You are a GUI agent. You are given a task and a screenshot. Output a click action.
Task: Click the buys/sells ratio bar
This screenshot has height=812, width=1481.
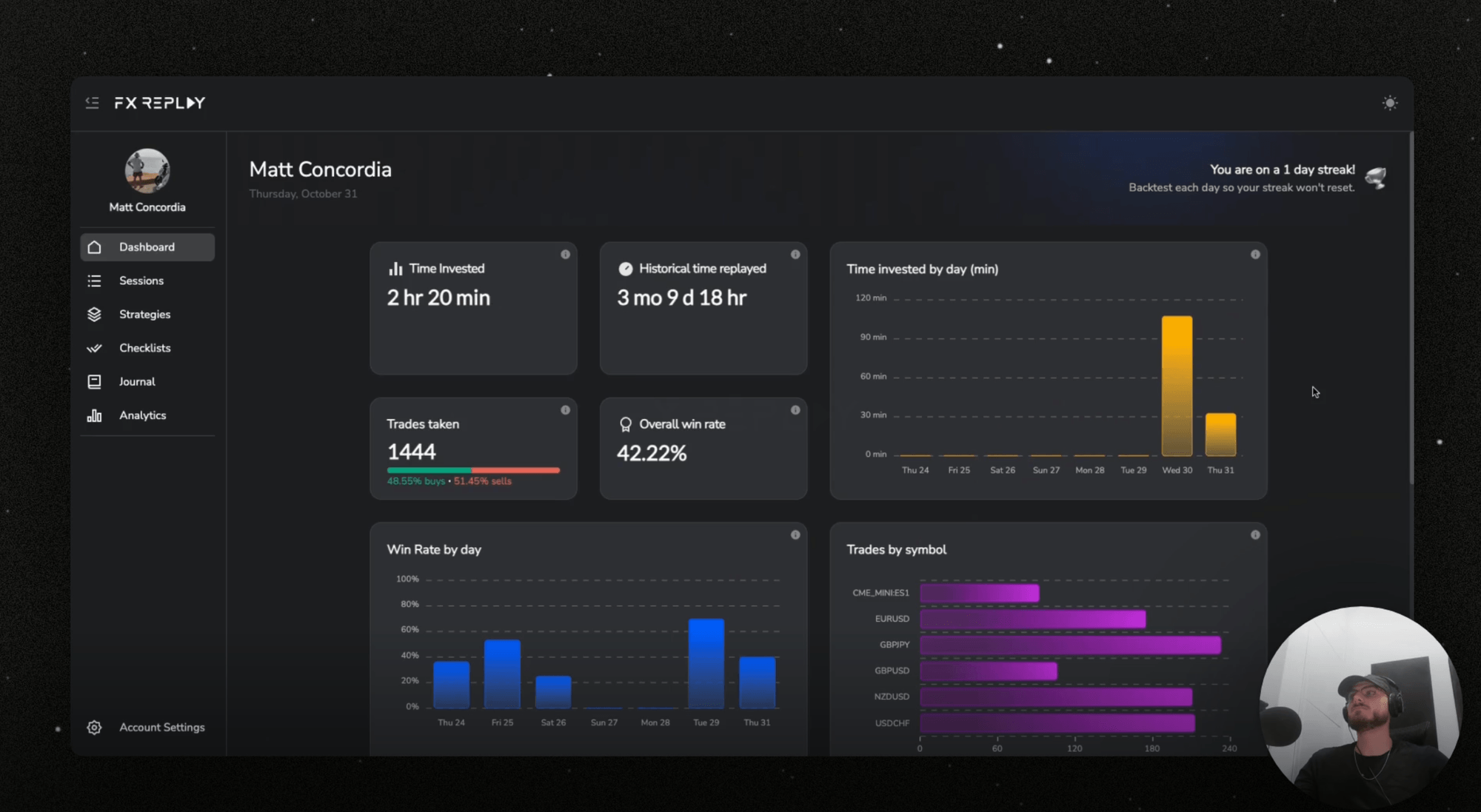point(473,470)
